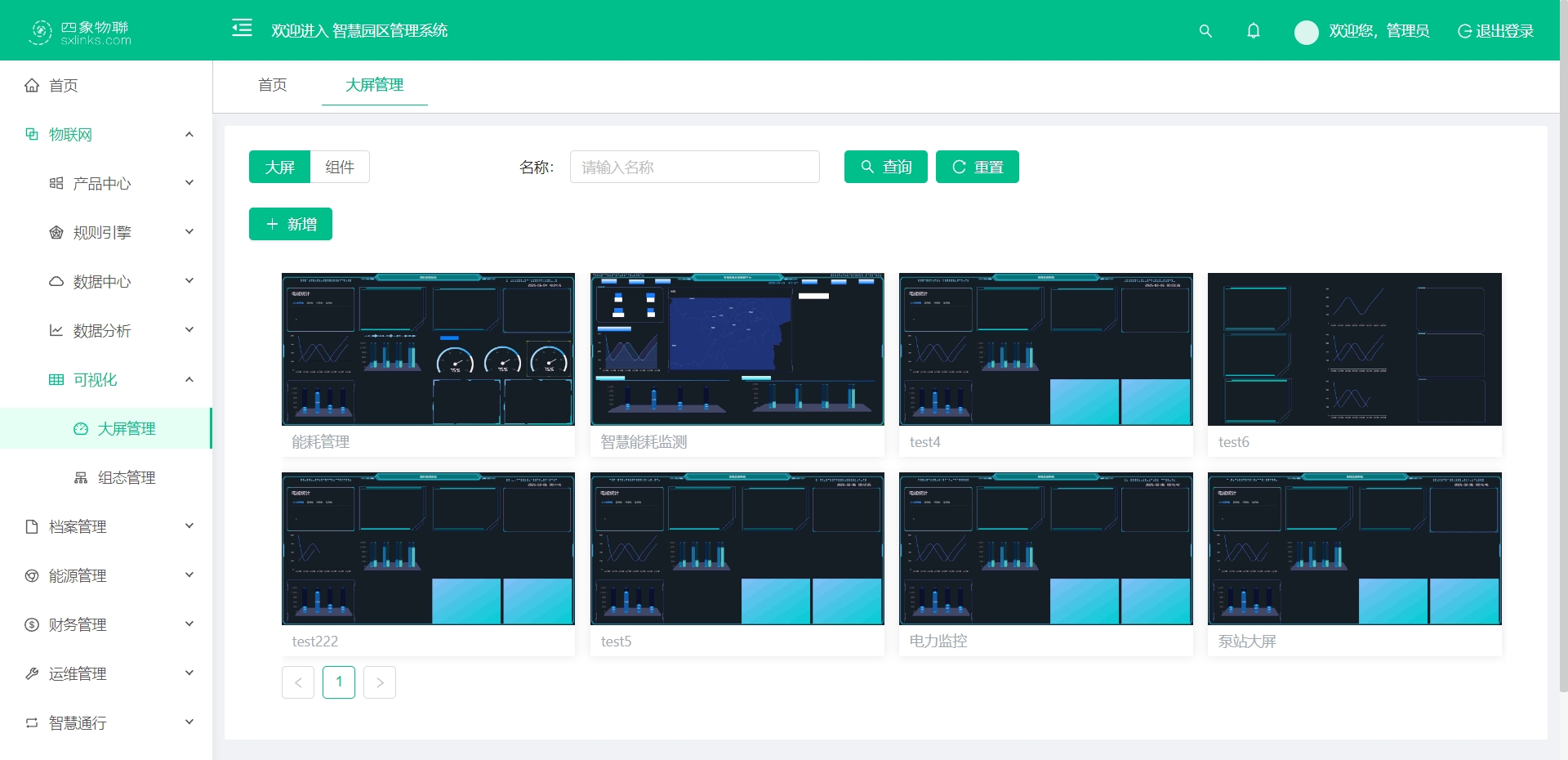Open the search icon in header
Screen dimensions: 1568x760
[x=1205, y=31]
